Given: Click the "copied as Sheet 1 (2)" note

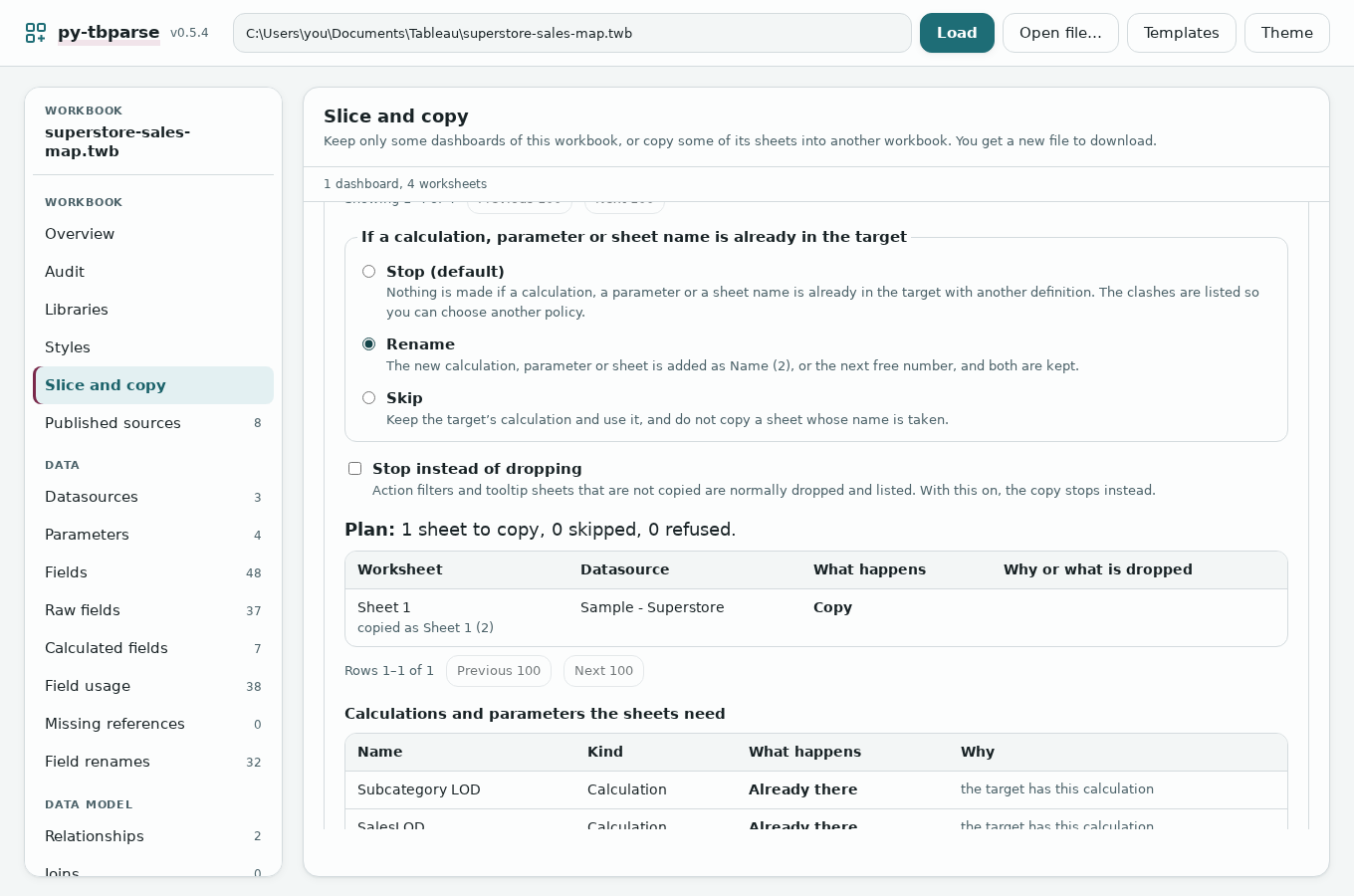Looking at the screenshot, I should [x=426, y=628].
